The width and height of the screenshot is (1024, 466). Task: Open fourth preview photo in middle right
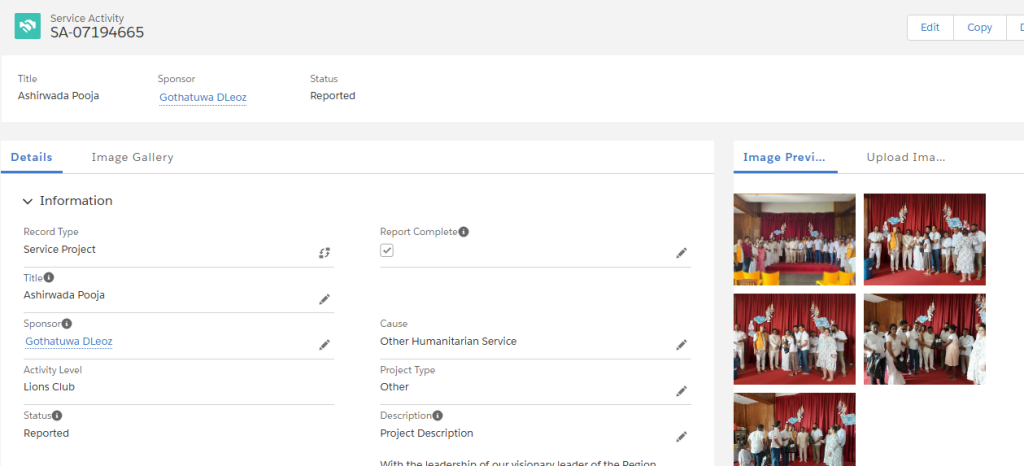[925, 339]
